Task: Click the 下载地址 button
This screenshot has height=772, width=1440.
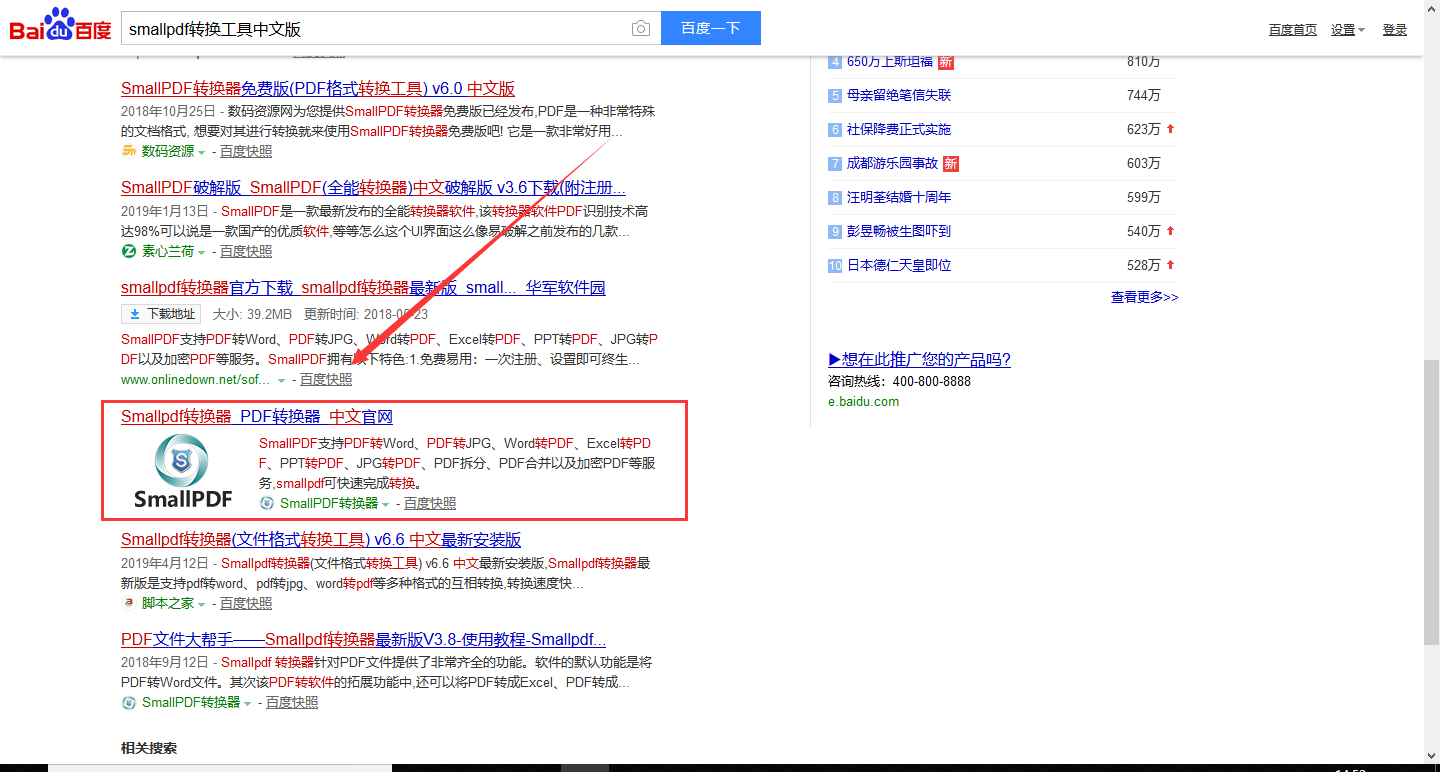Action: pos(161,314)
